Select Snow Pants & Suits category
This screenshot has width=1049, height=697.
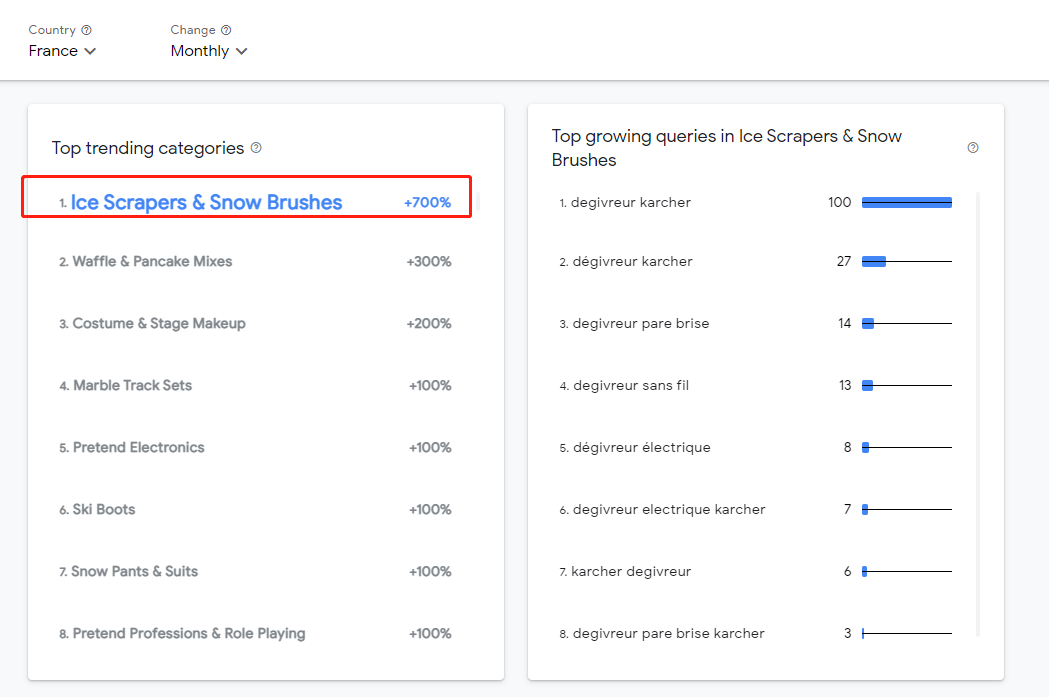click(134, 571)
